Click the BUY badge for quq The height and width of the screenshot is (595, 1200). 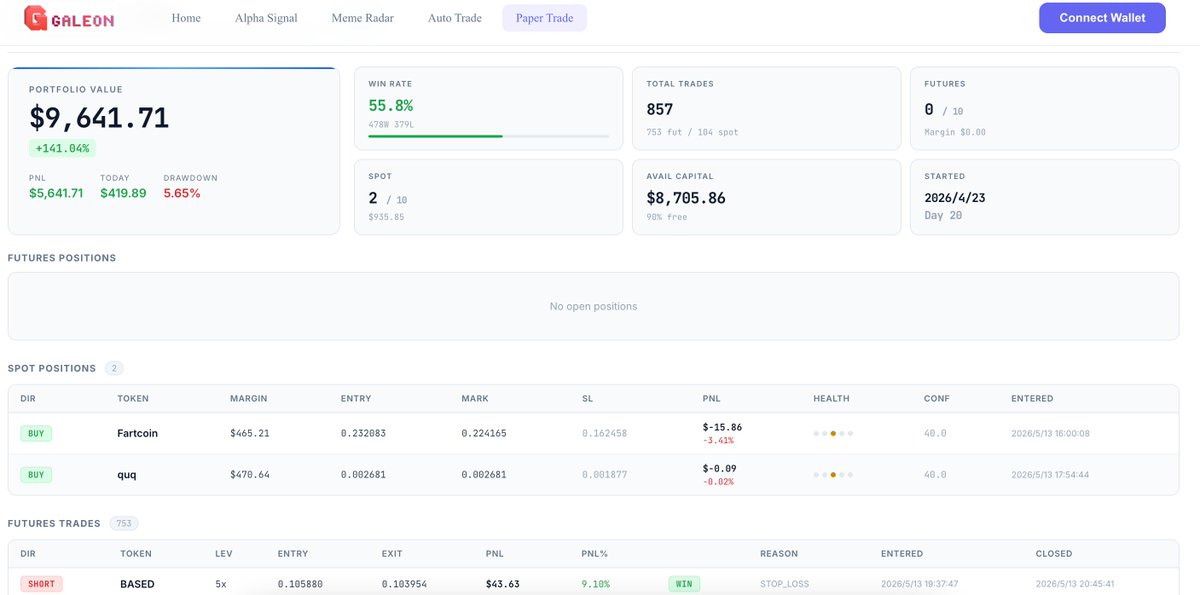(x=36, y=475)
